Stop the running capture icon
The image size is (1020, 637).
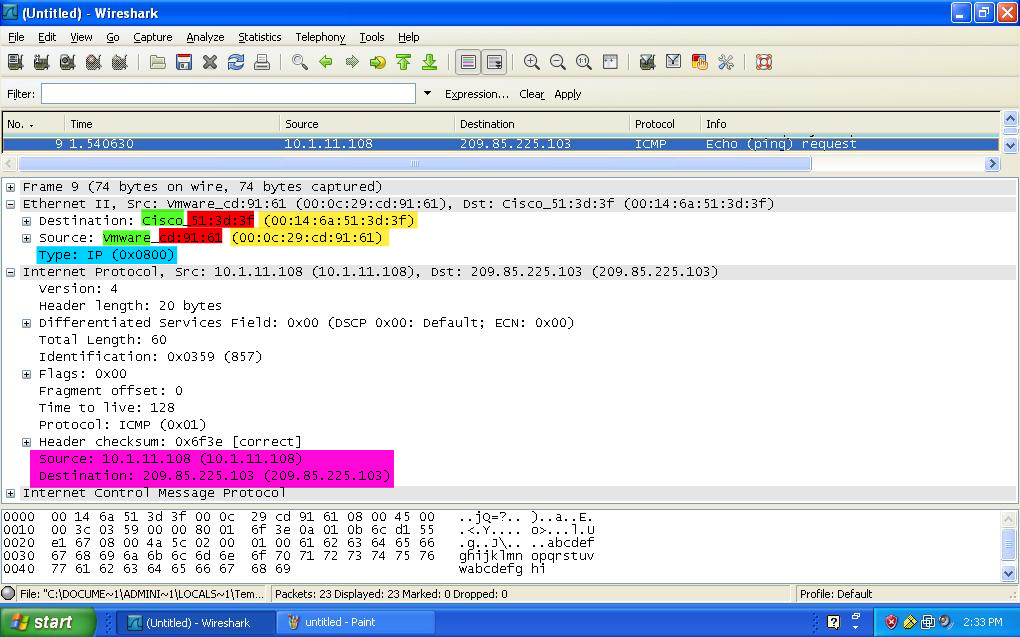click(94, 62)
